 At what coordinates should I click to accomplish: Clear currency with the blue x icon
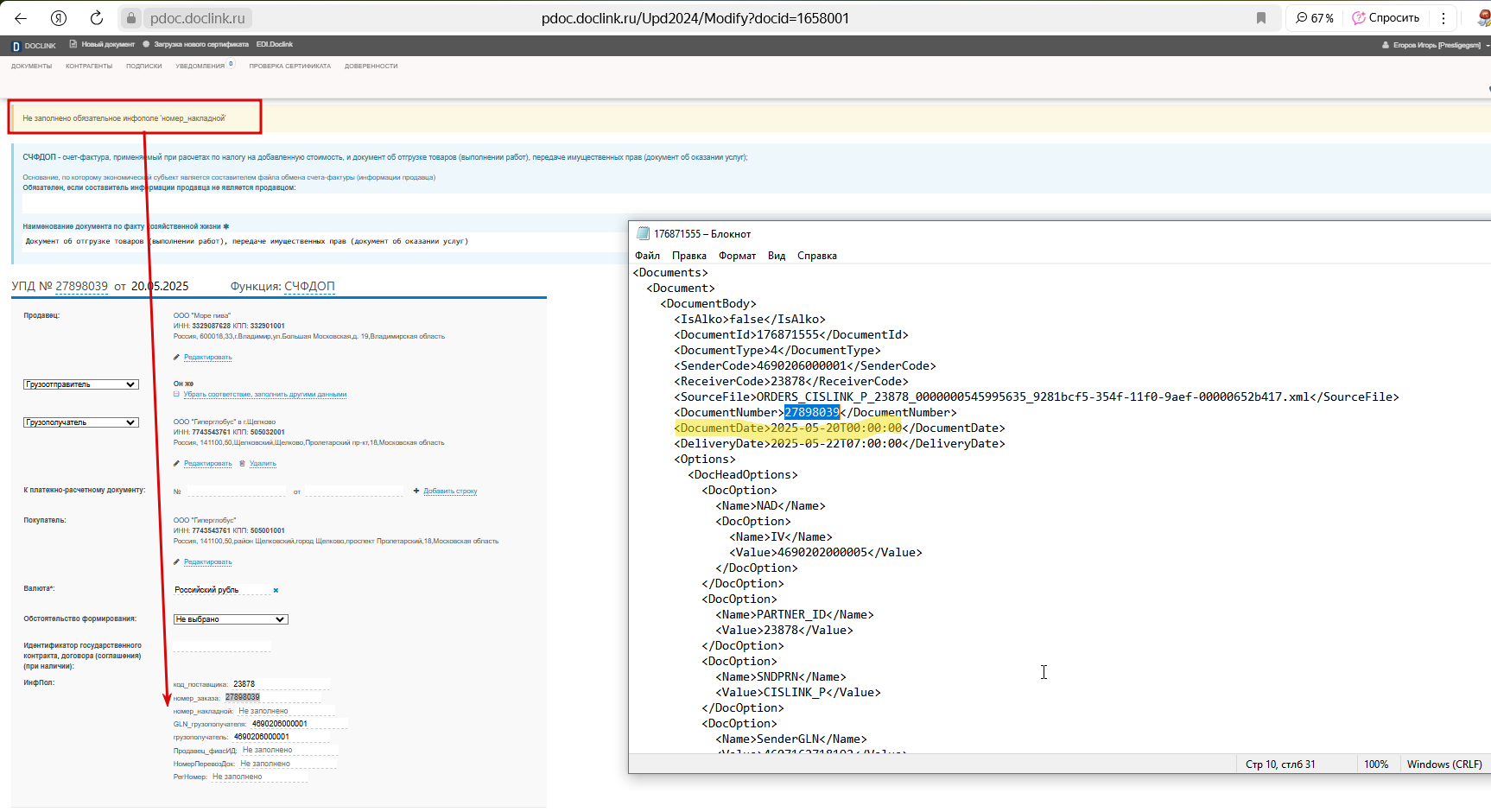(276, 591)
